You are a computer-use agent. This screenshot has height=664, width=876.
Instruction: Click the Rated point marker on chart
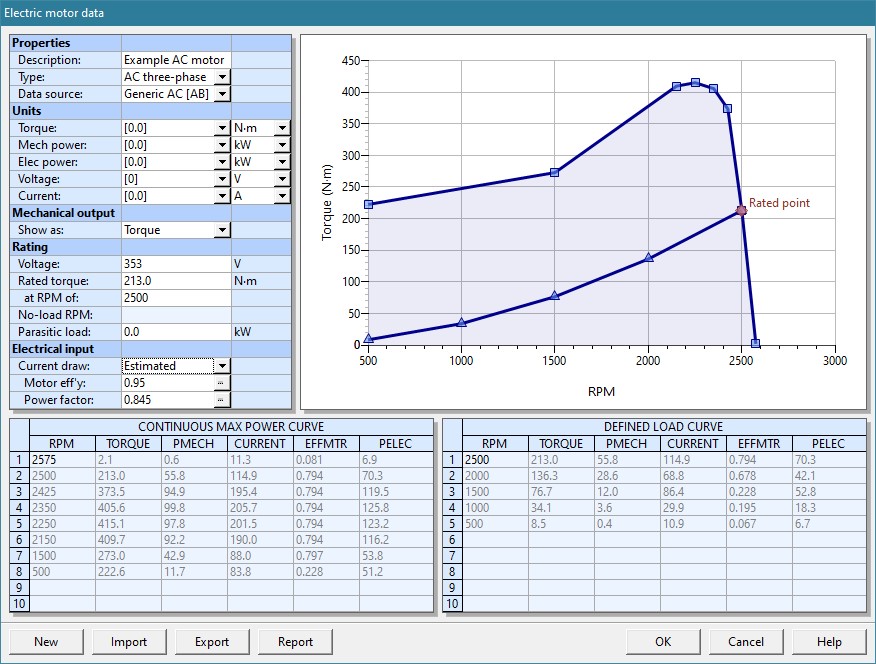click(741, 211)
